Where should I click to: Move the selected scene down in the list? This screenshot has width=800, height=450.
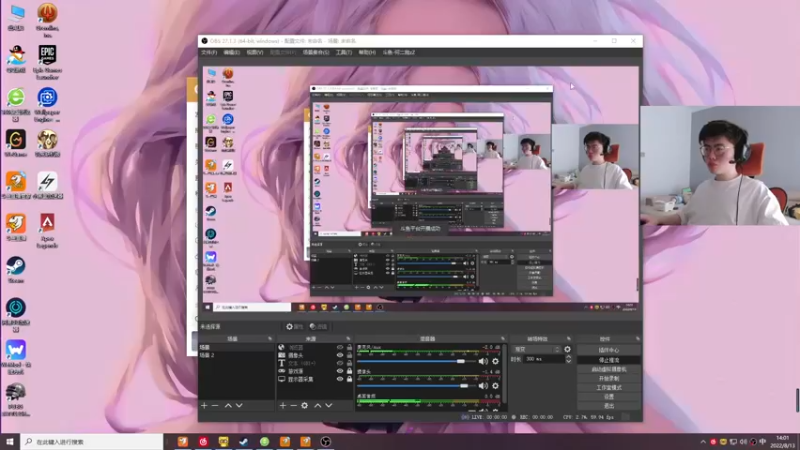[239, 406]
